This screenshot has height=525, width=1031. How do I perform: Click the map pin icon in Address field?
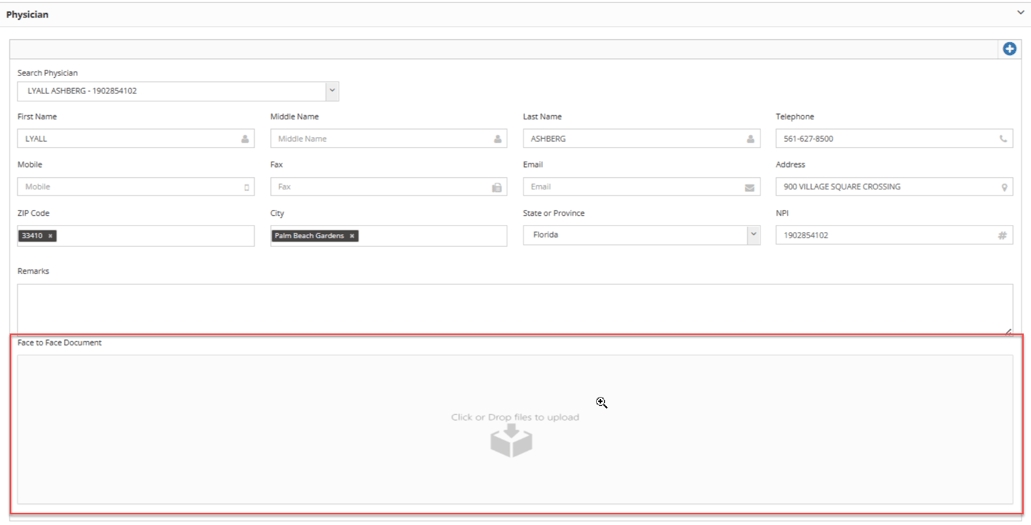pyautogui.click(x=1003, y=187)
